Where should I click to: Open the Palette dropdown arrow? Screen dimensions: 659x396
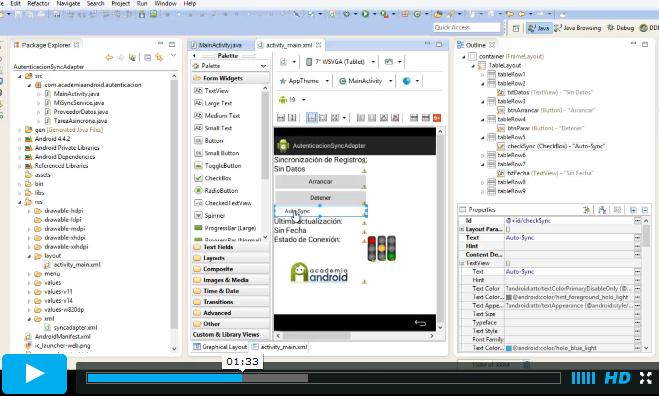[264, 66]
